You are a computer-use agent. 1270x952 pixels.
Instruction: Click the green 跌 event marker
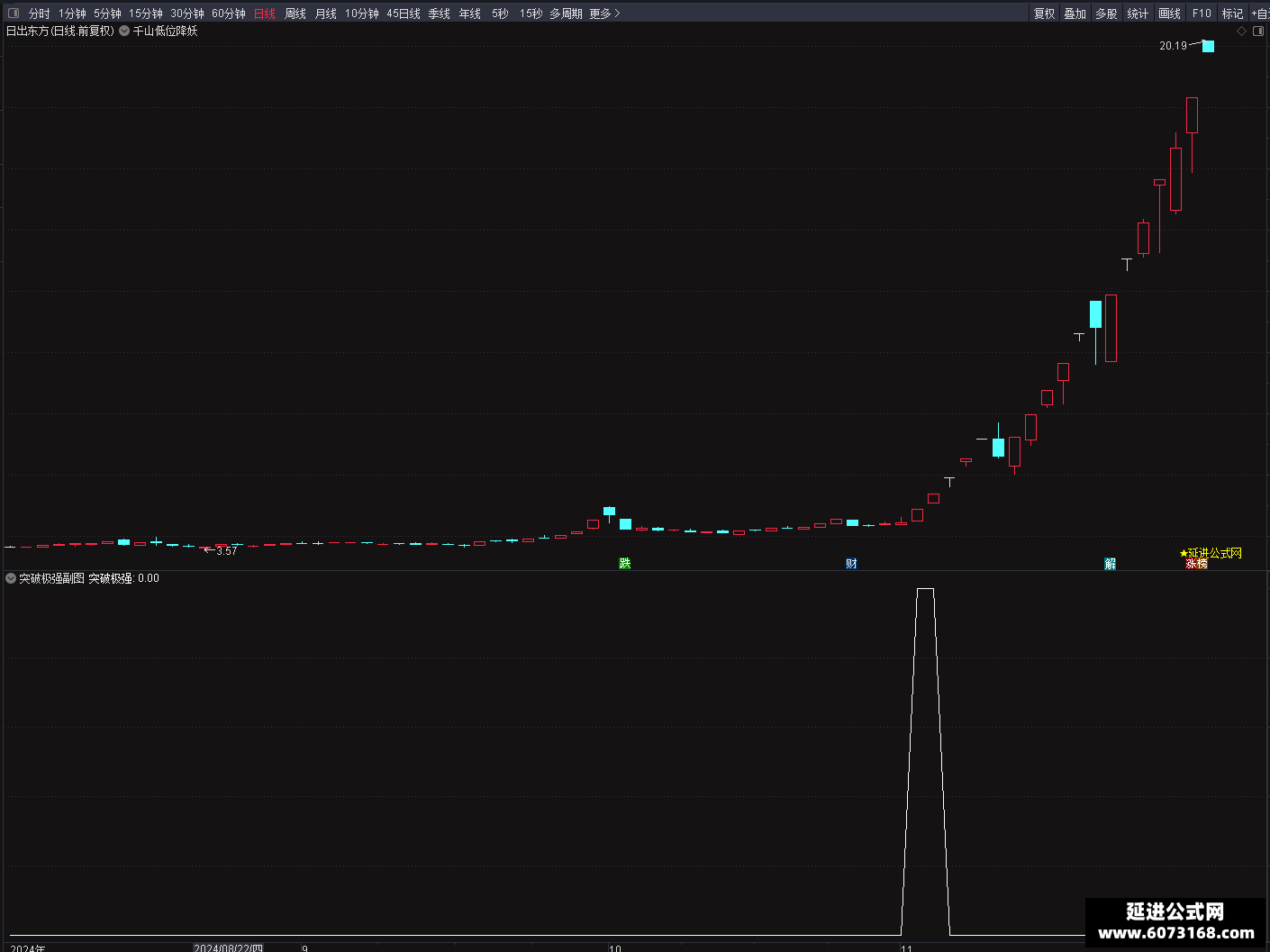tap(625, 563)
